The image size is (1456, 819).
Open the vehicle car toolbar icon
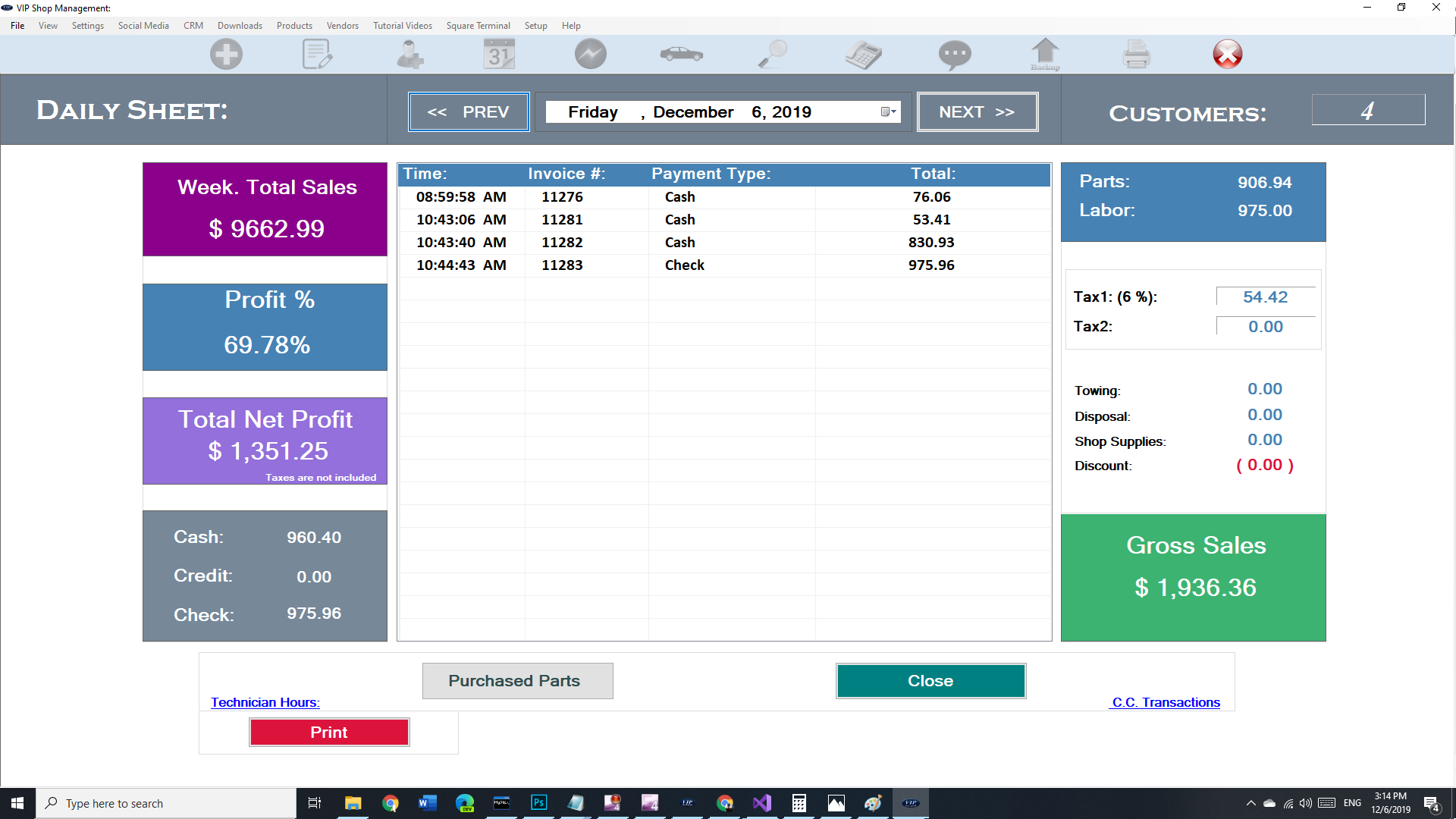681,55
